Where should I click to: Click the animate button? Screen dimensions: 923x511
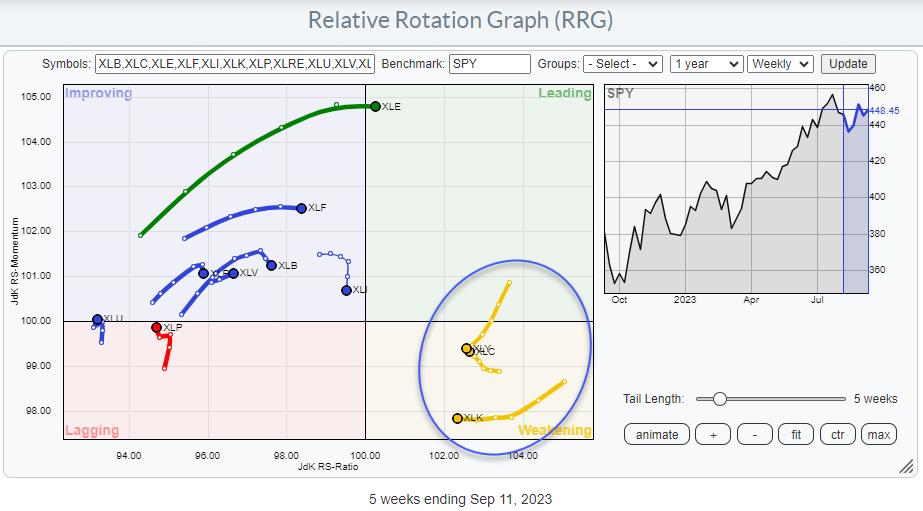click(x=657, y=434)
